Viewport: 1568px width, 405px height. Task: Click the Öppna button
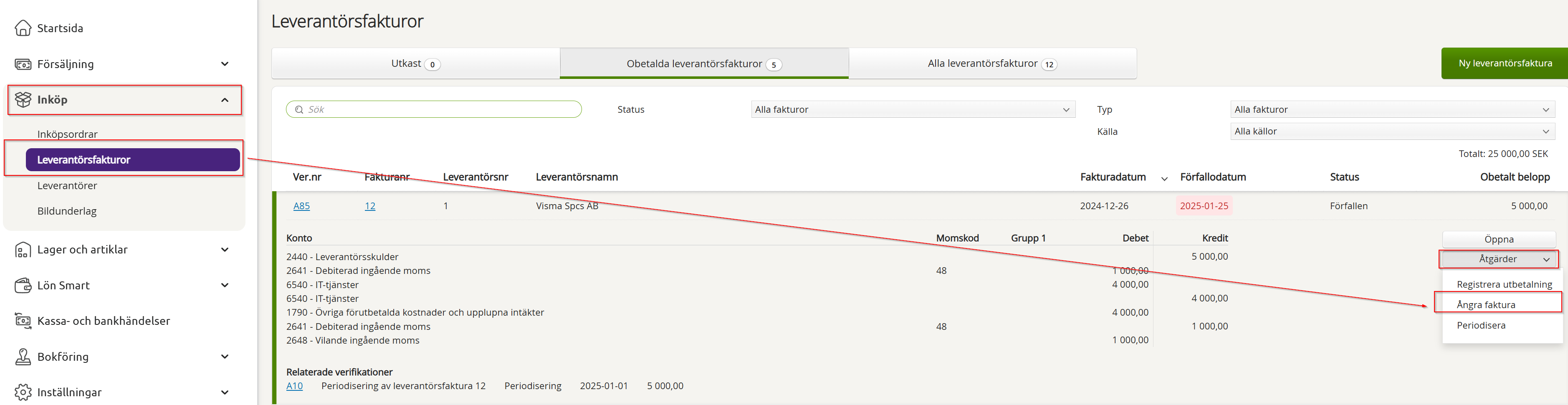1499,239
